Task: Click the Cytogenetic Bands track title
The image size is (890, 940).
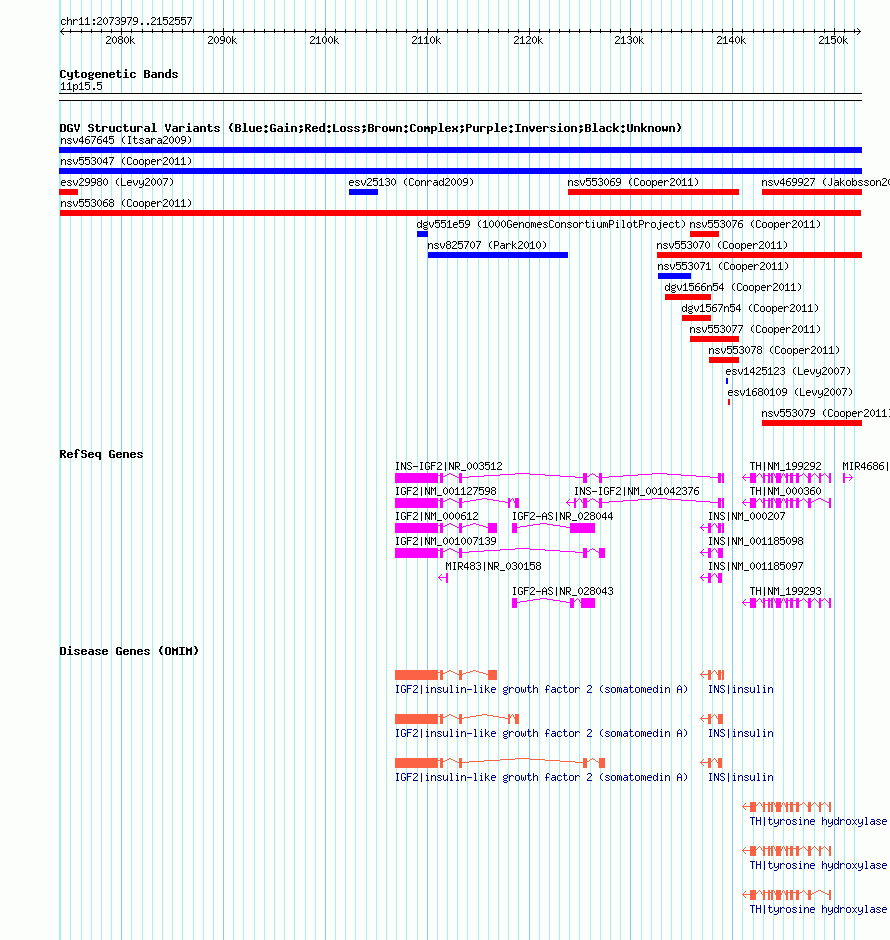Action: [119, 74]
